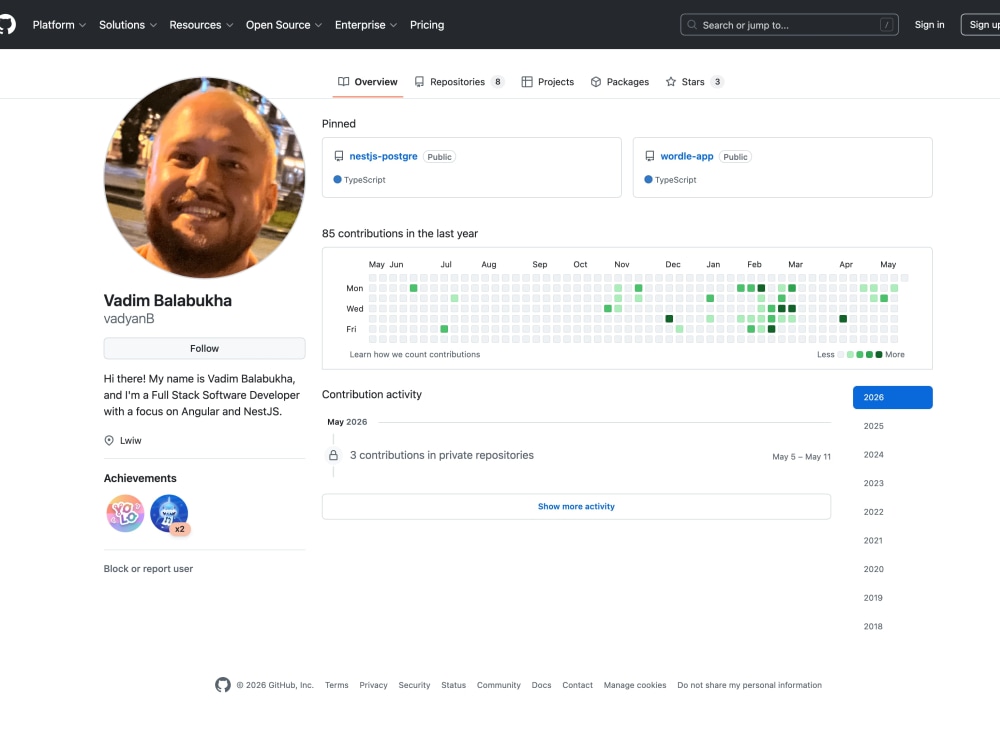This screenshot has height=750, width=1000.
Task: Click the darkest green legend swatch near More
Action: click(x=879, y=355)
